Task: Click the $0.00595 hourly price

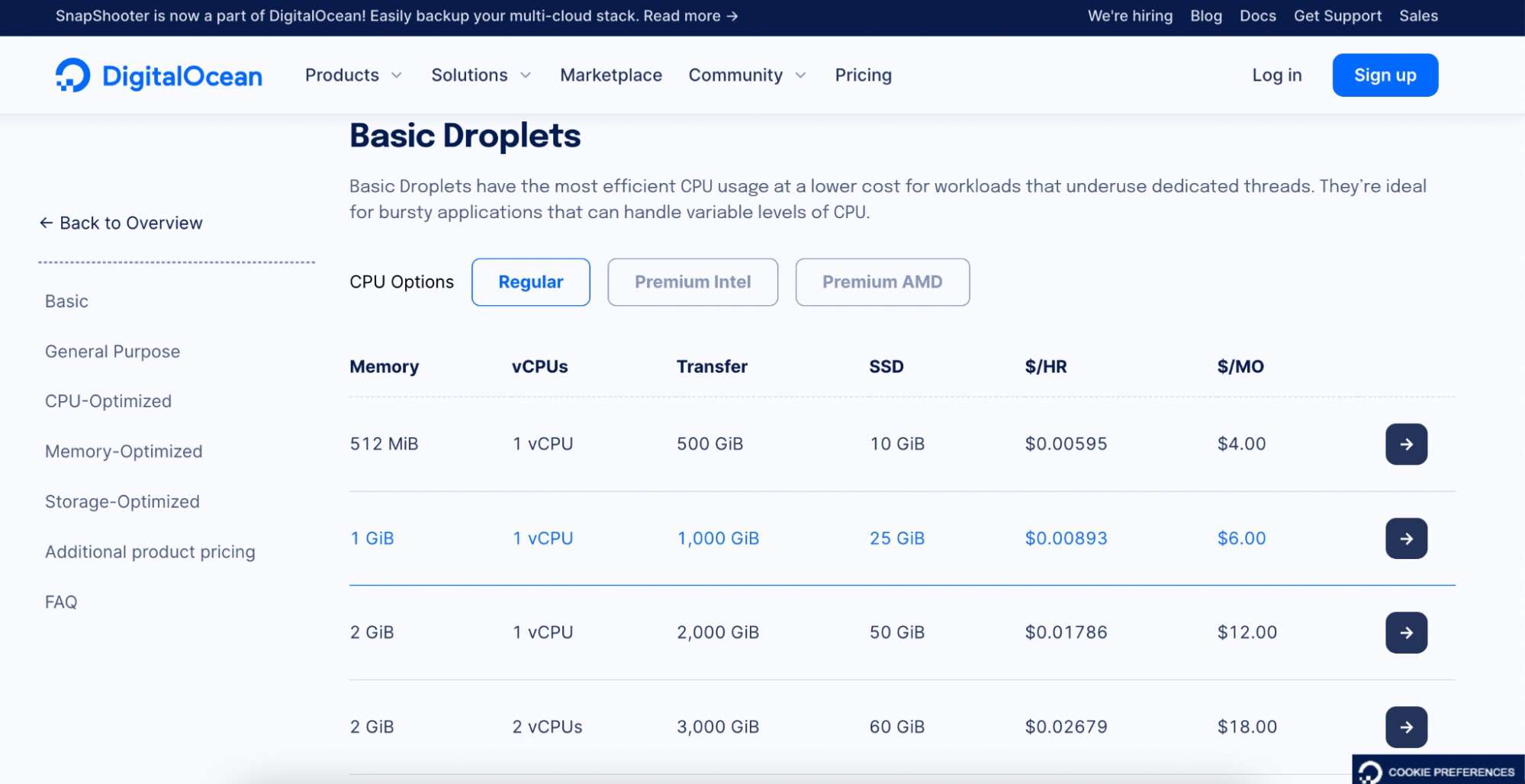Action: tap(1066, 444)
